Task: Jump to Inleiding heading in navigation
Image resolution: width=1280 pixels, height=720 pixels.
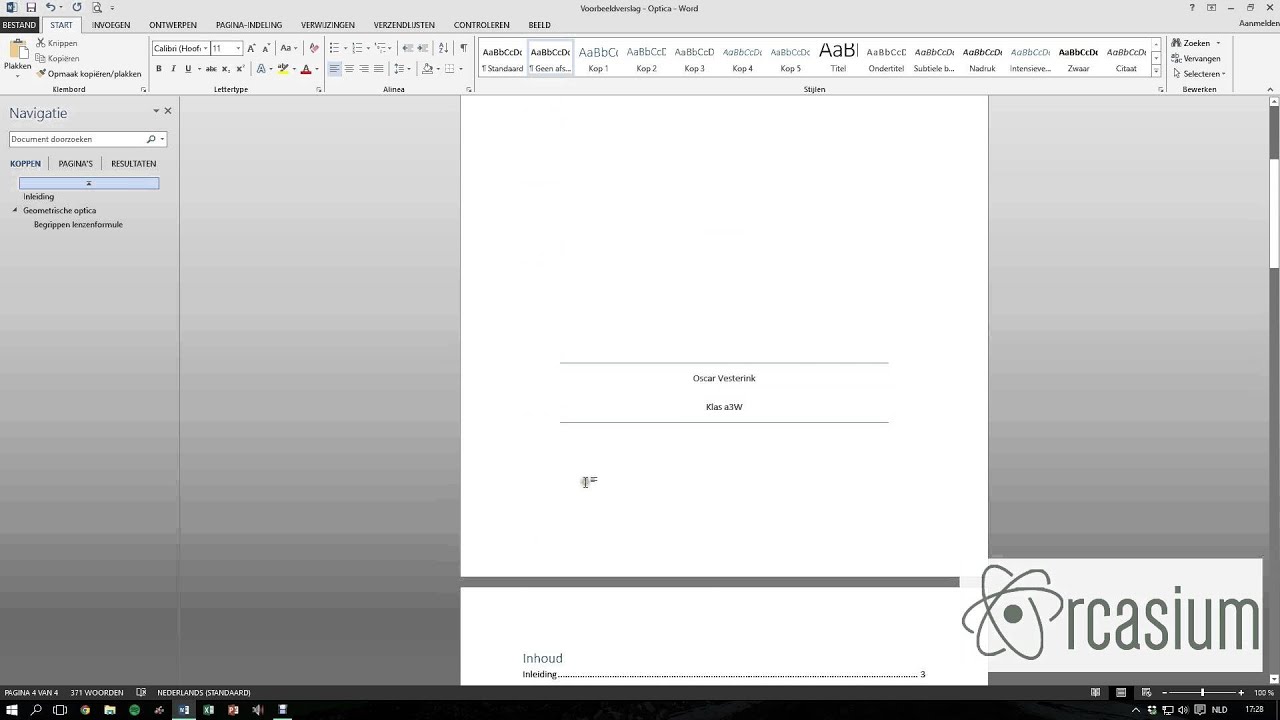Action: point(39,197)
